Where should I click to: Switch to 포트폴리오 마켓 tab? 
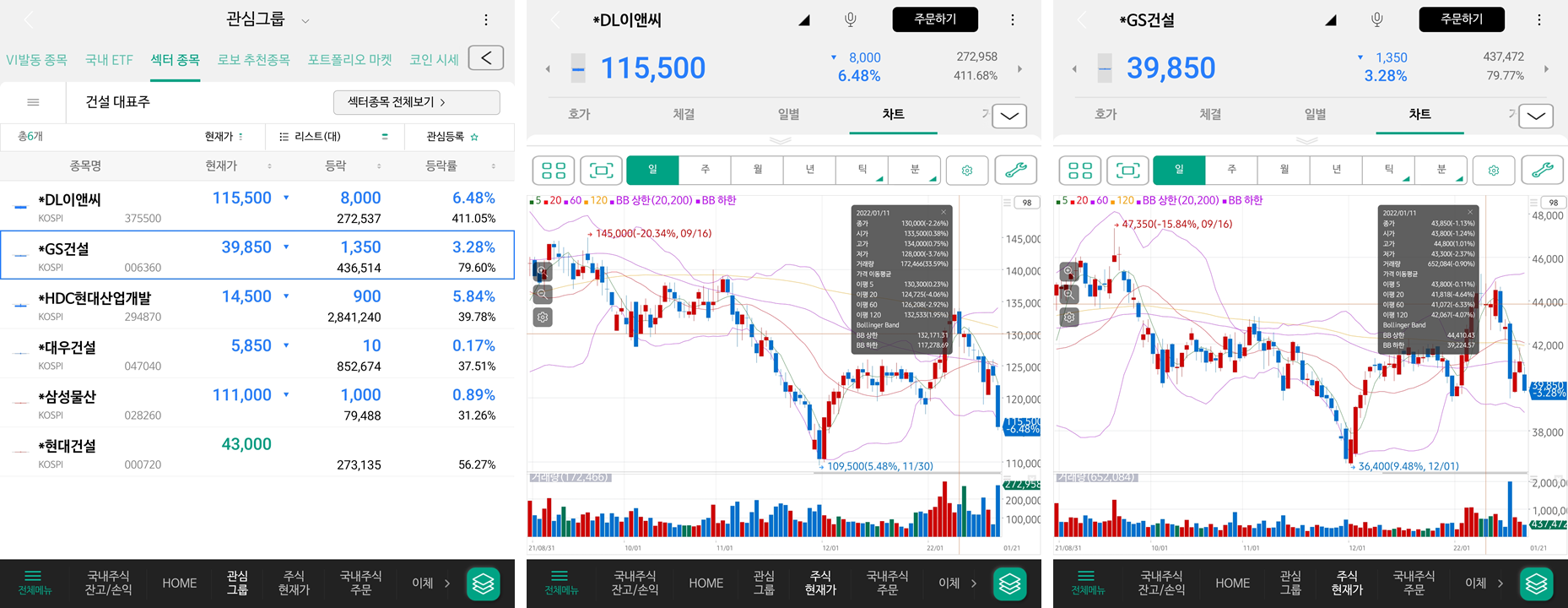349,60
